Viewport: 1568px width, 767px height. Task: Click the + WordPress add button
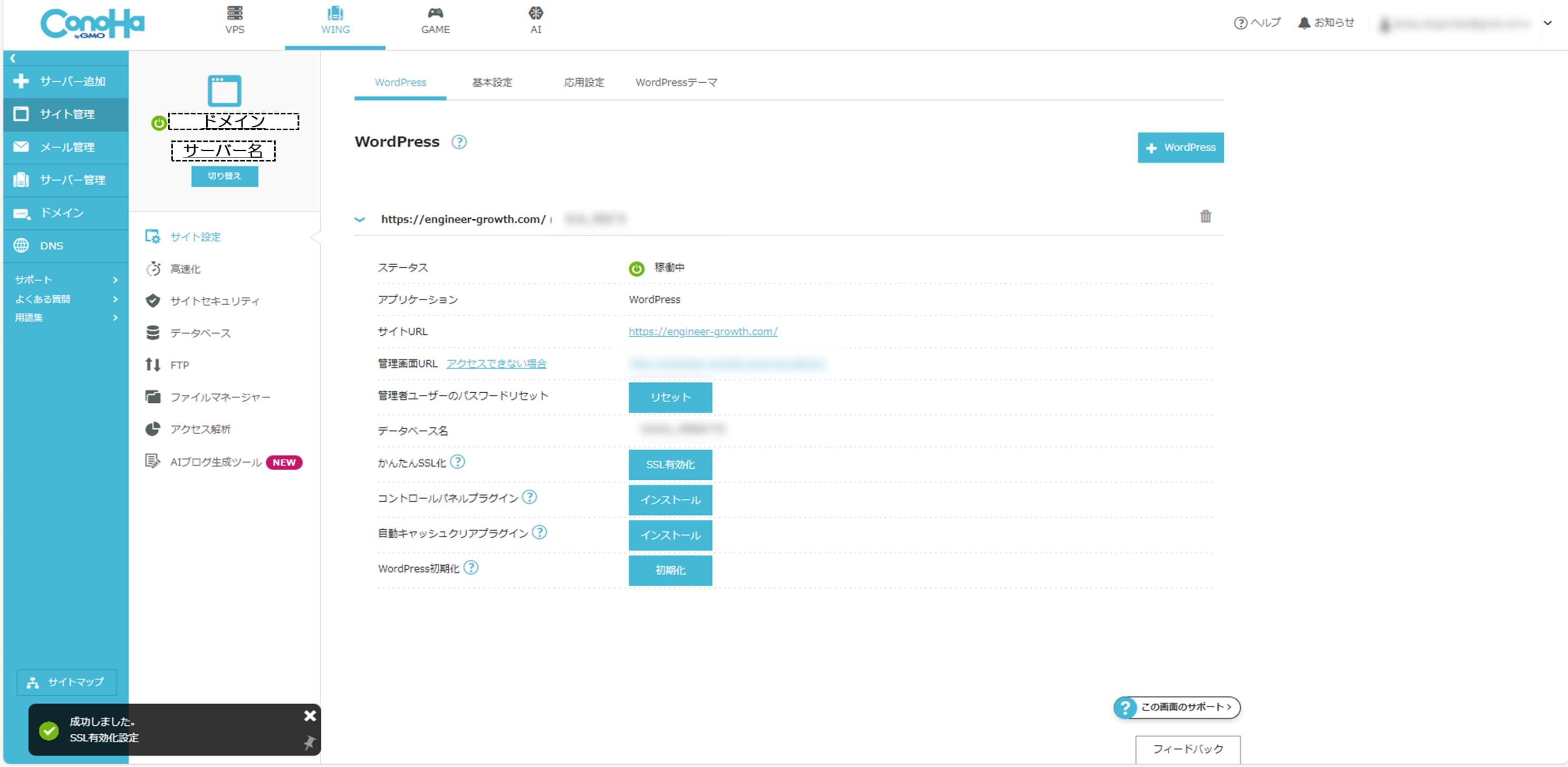1180,147
